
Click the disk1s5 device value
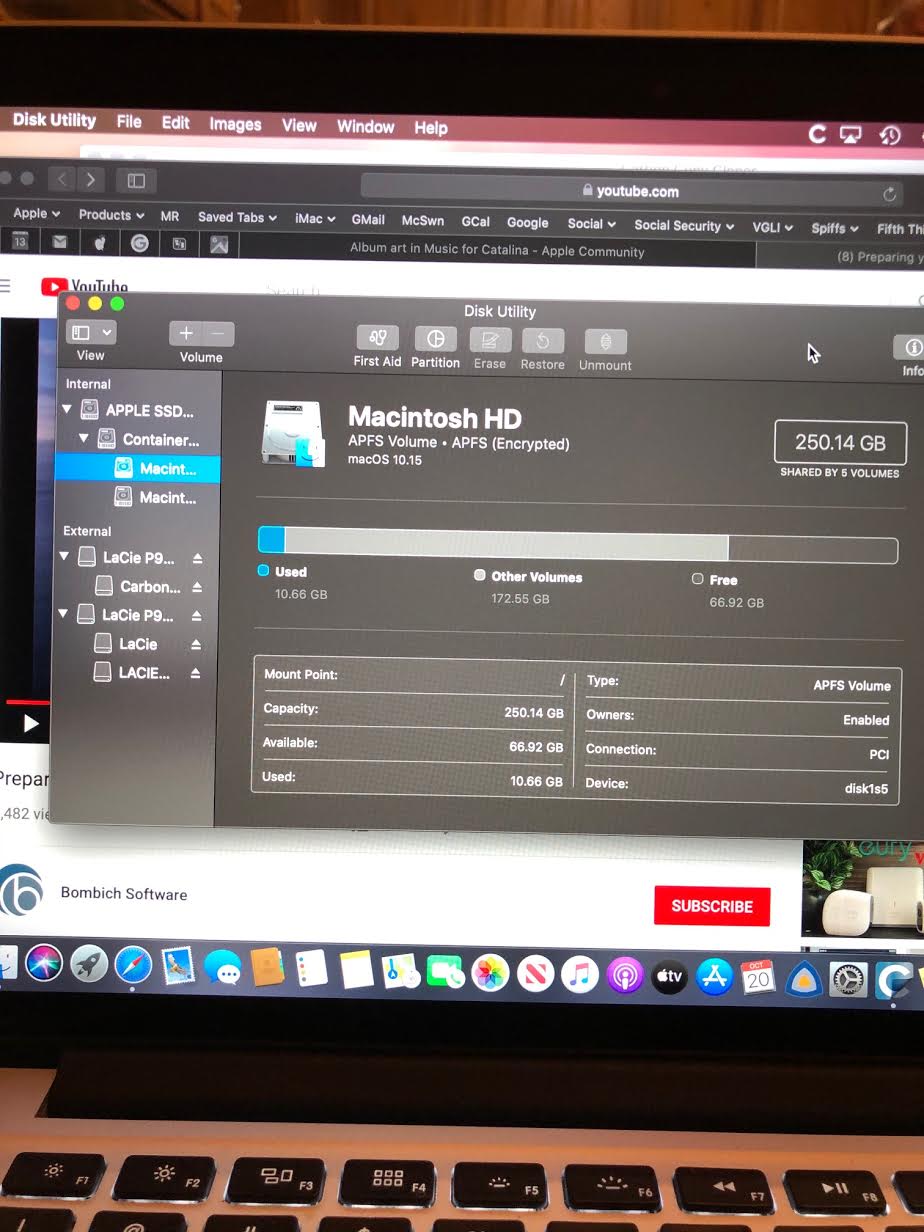pyautogui.click(x=867, y=789)
